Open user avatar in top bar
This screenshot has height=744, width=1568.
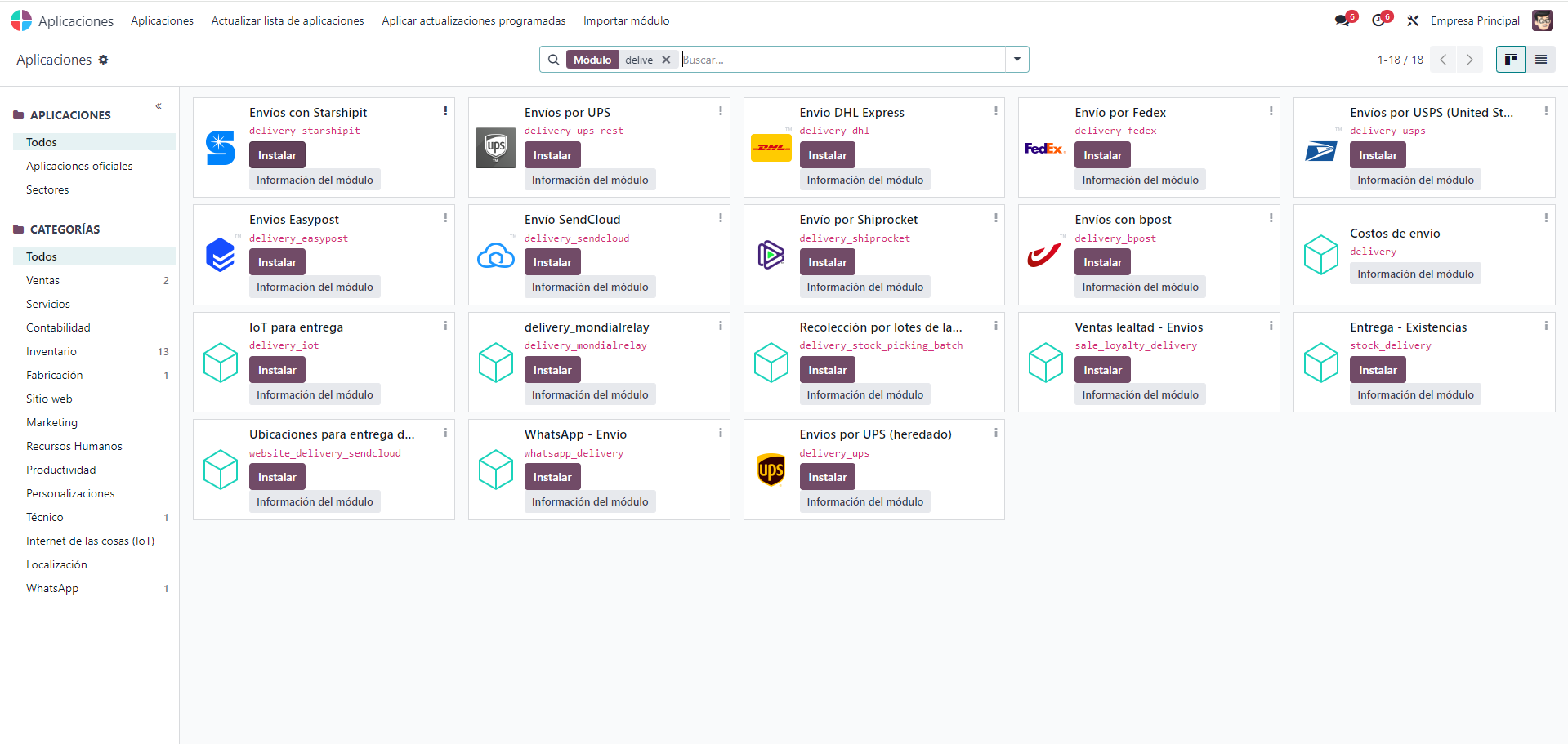(x=1542, y=20)
